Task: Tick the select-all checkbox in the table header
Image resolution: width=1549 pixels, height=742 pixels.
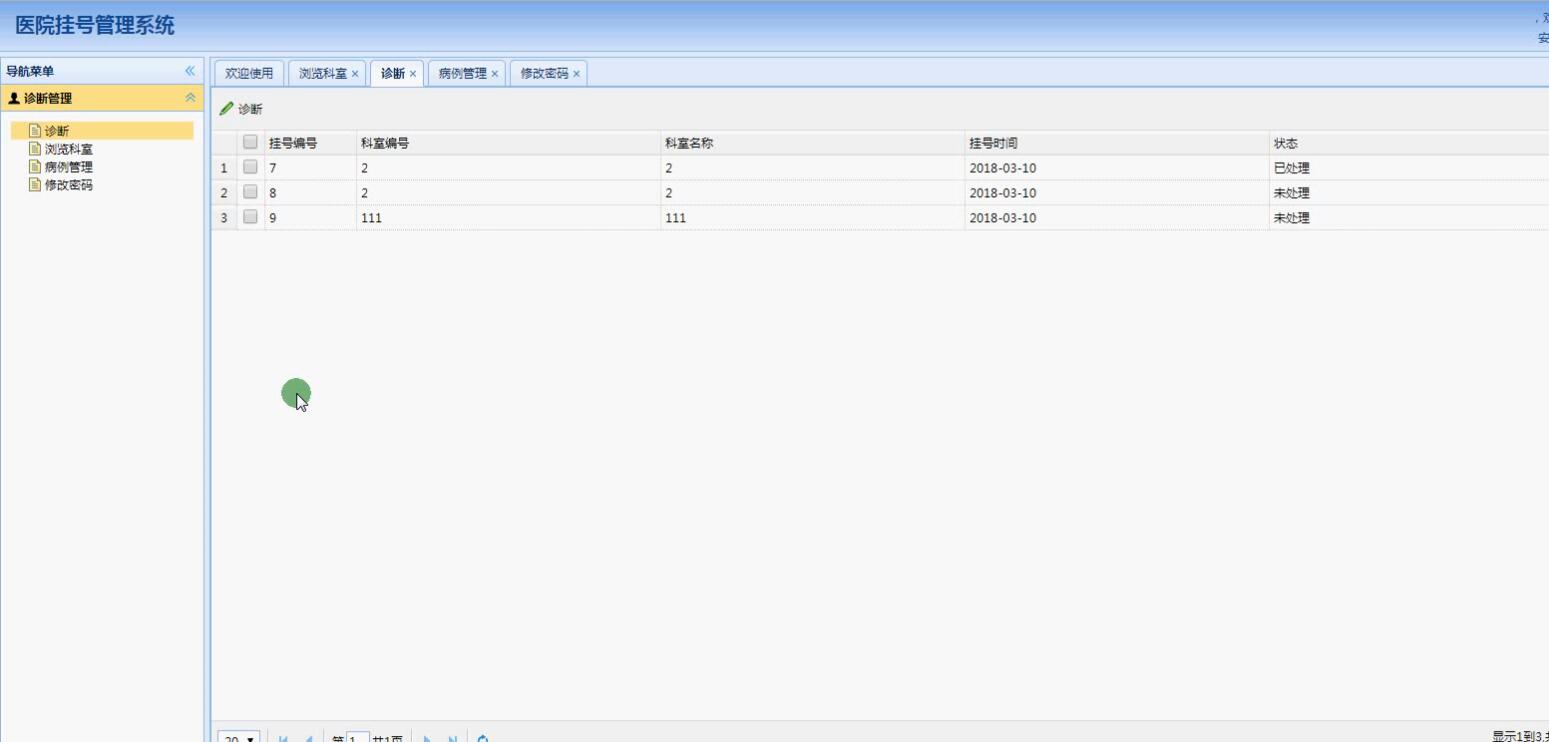Action: tap(250, 142)
